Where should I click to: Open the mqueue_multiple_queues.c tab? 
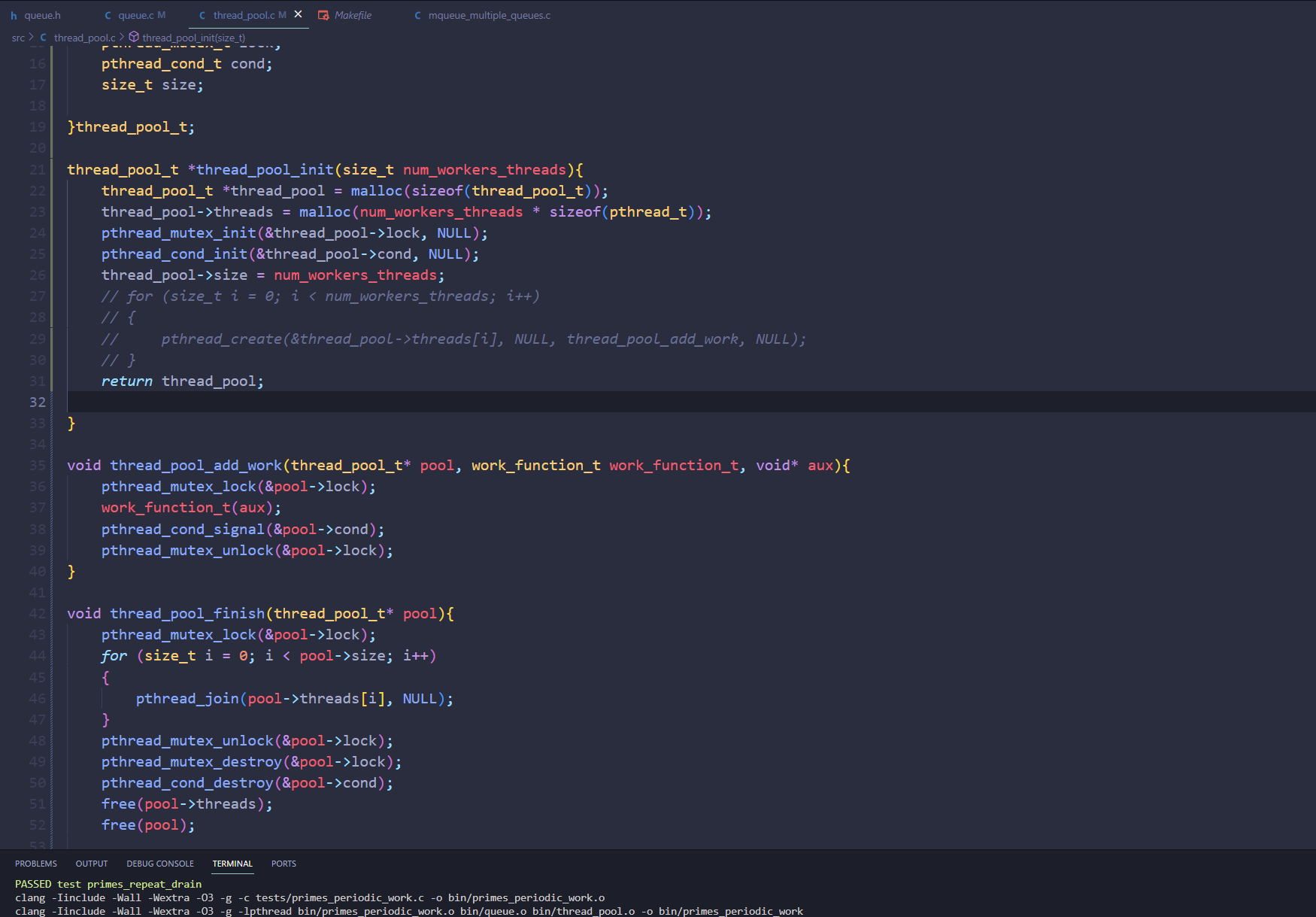point(489,15)
